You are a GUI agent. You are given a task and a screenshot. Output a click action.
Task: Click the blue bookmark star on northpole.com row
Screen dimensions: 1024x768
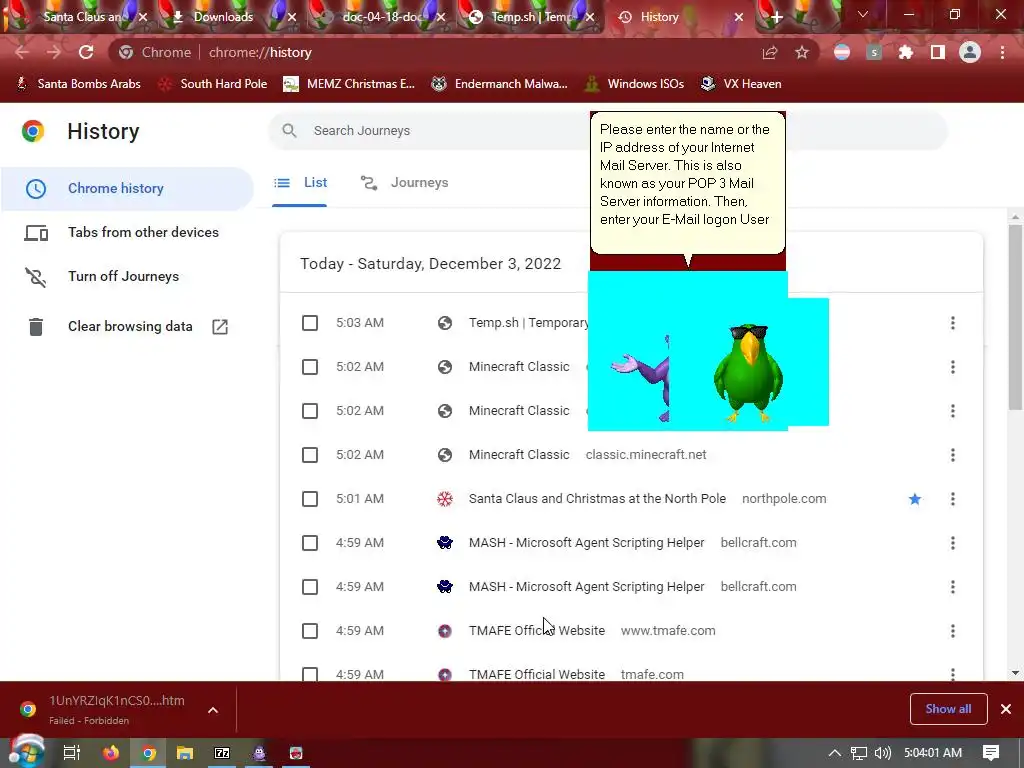coord(915,499)
